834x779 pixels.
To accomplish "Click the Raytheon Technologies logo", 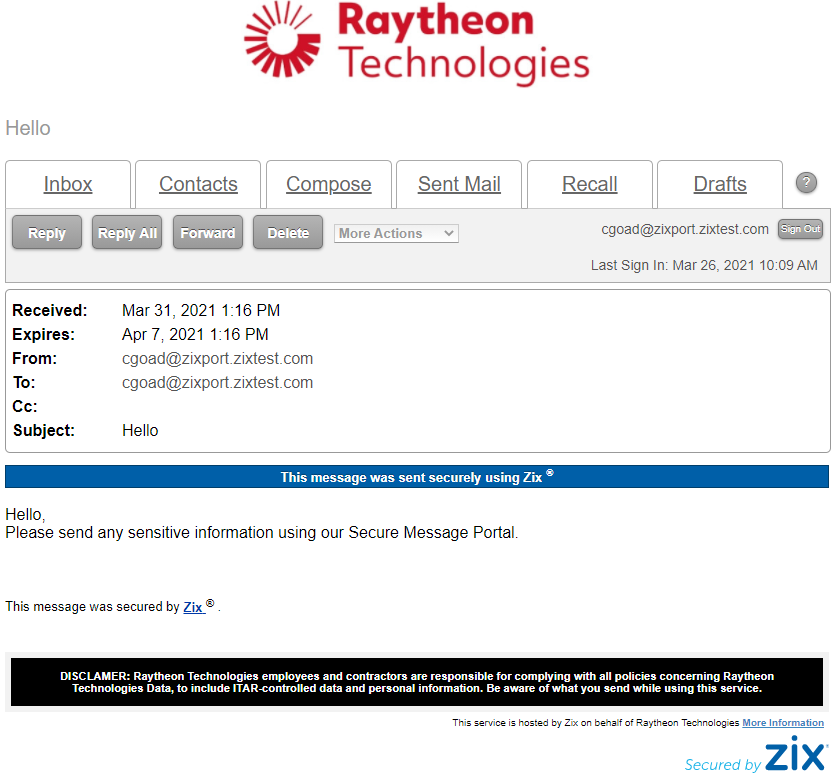I will 416,44.
